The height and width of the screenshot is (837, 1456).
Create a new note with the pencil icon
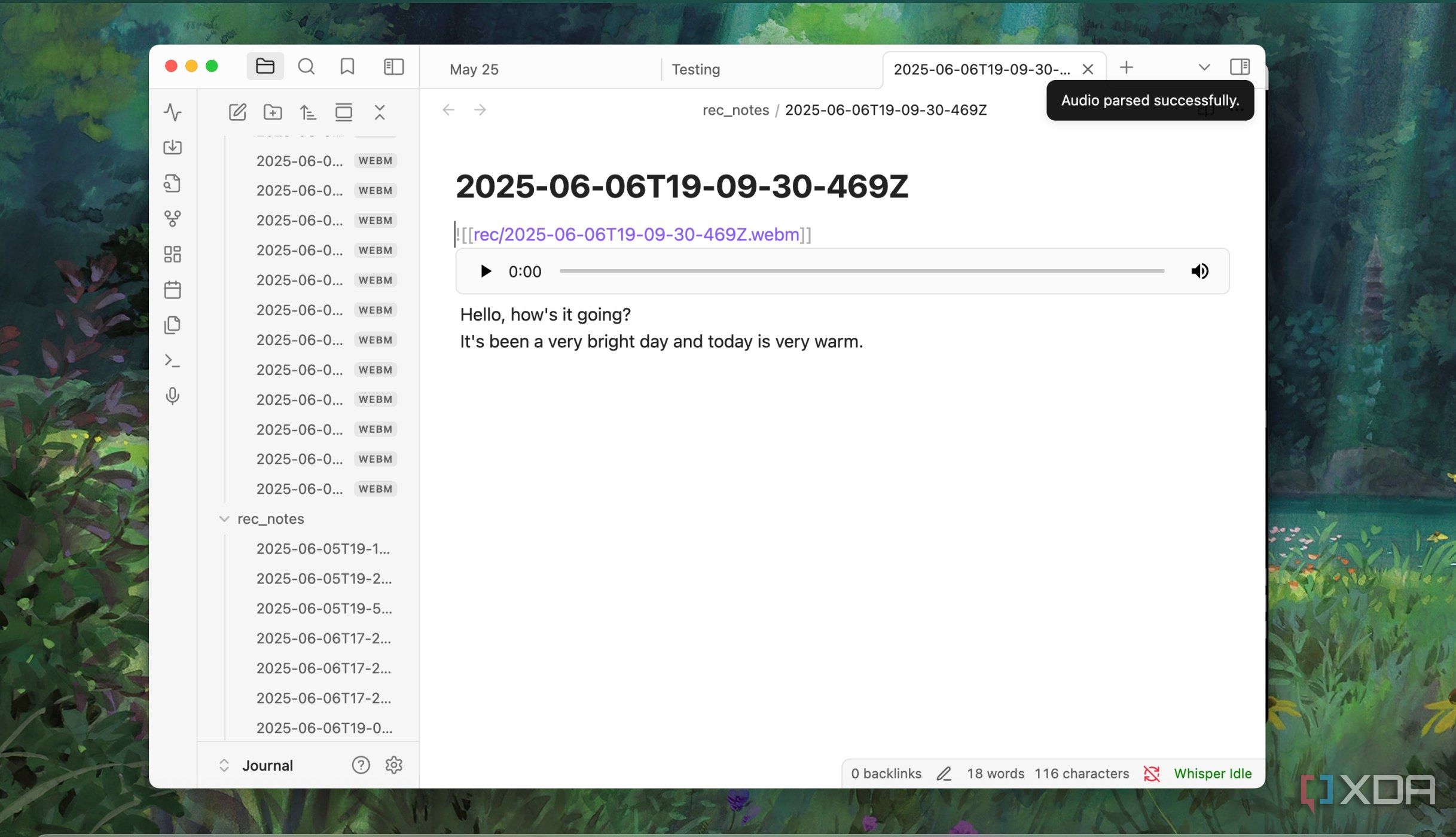237,112
